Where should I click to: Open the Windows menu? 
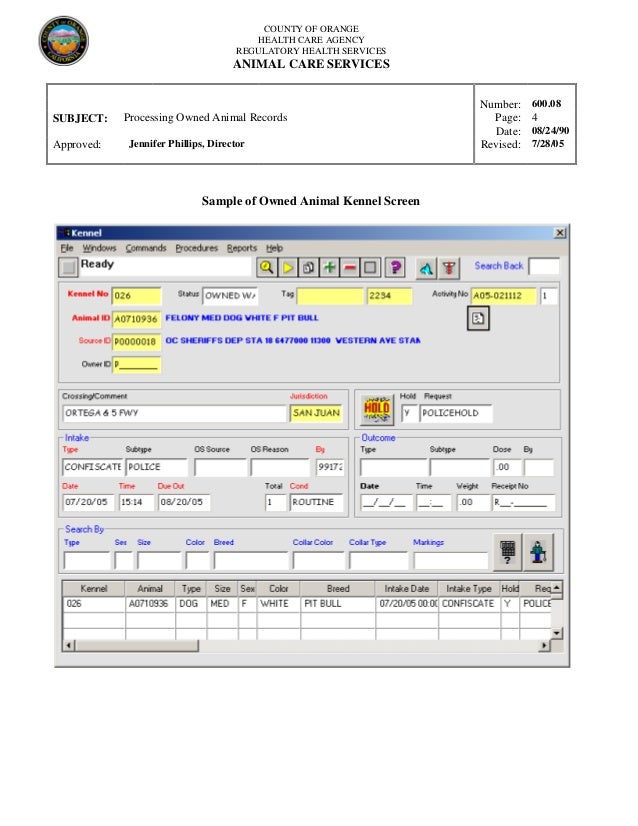pyautogui.click(x=99, y=248)
